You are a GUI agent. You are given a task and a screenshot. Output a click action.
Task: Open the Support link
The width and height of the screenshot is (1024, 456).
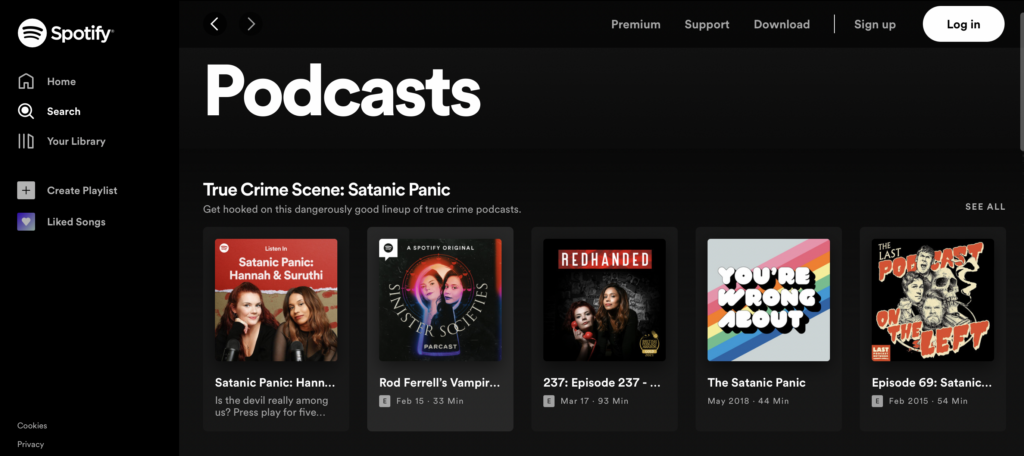click(707, 25)
